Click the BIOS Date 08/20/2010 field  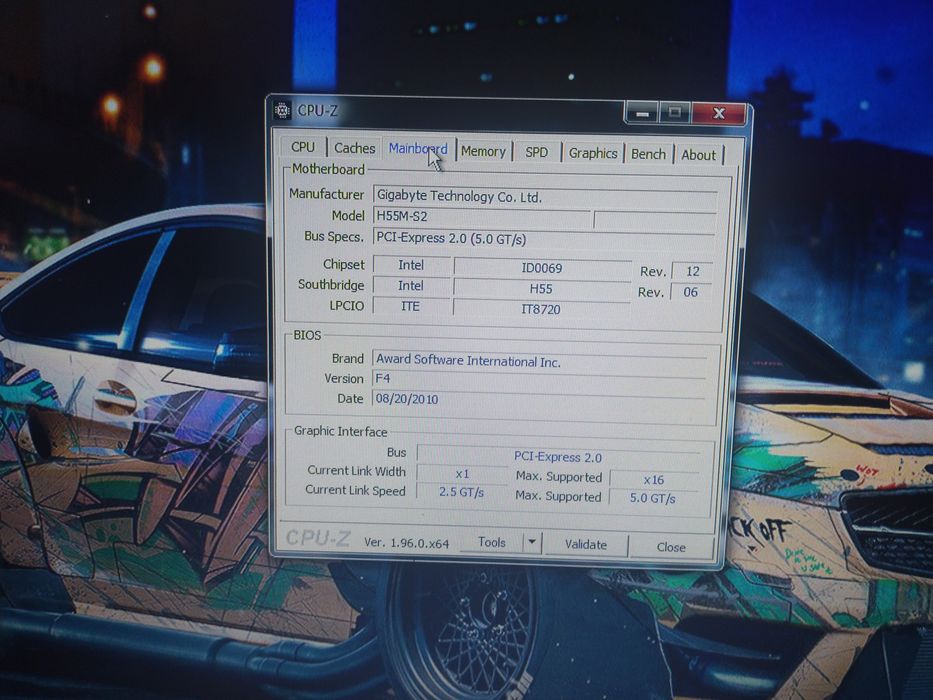(538, 399)
